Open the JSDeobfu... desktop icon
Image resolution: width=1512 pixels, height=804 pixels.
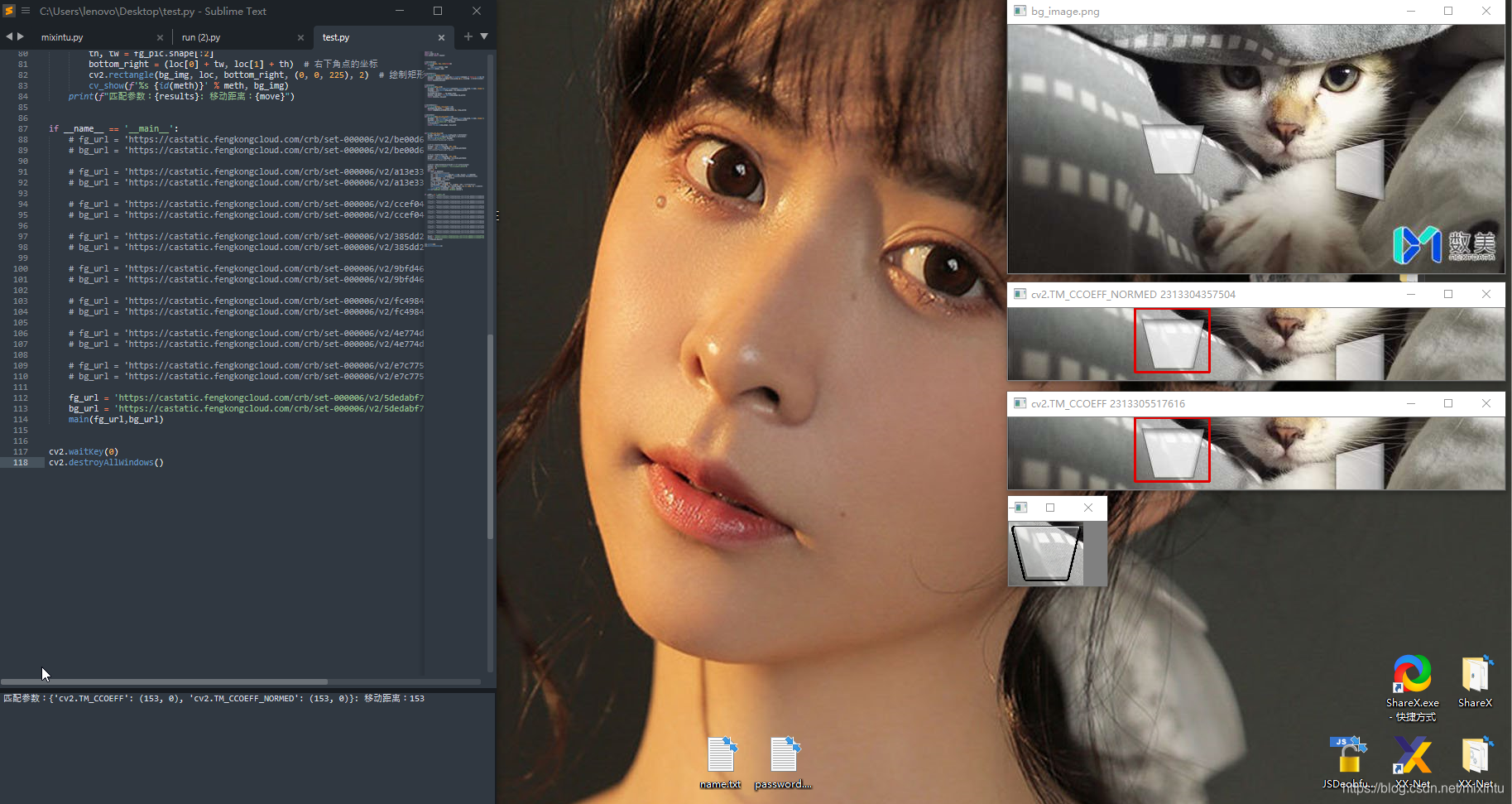(x=1349, y=762)
